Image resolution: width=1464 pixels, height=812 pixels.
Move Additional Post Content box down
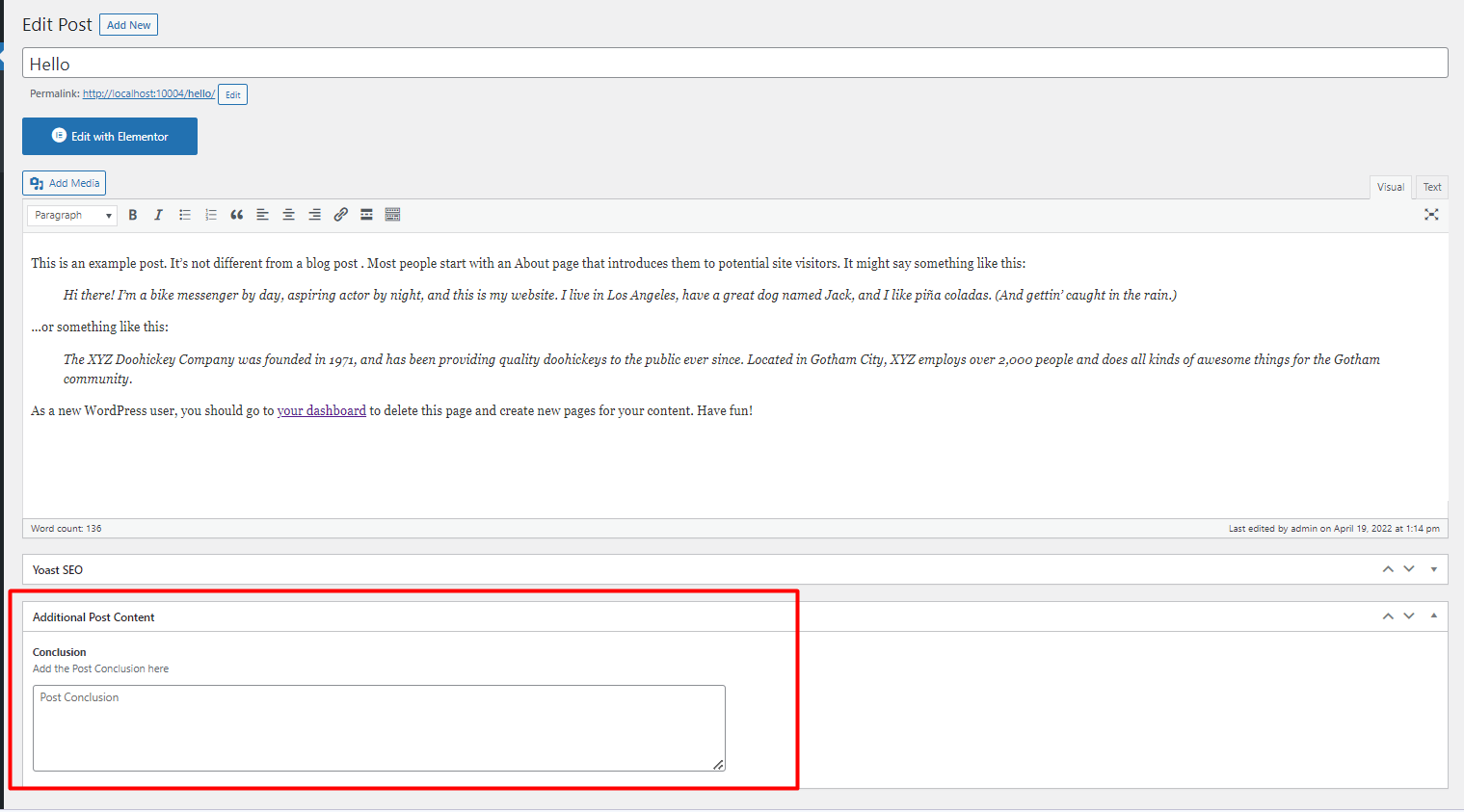coord(1408,616)
